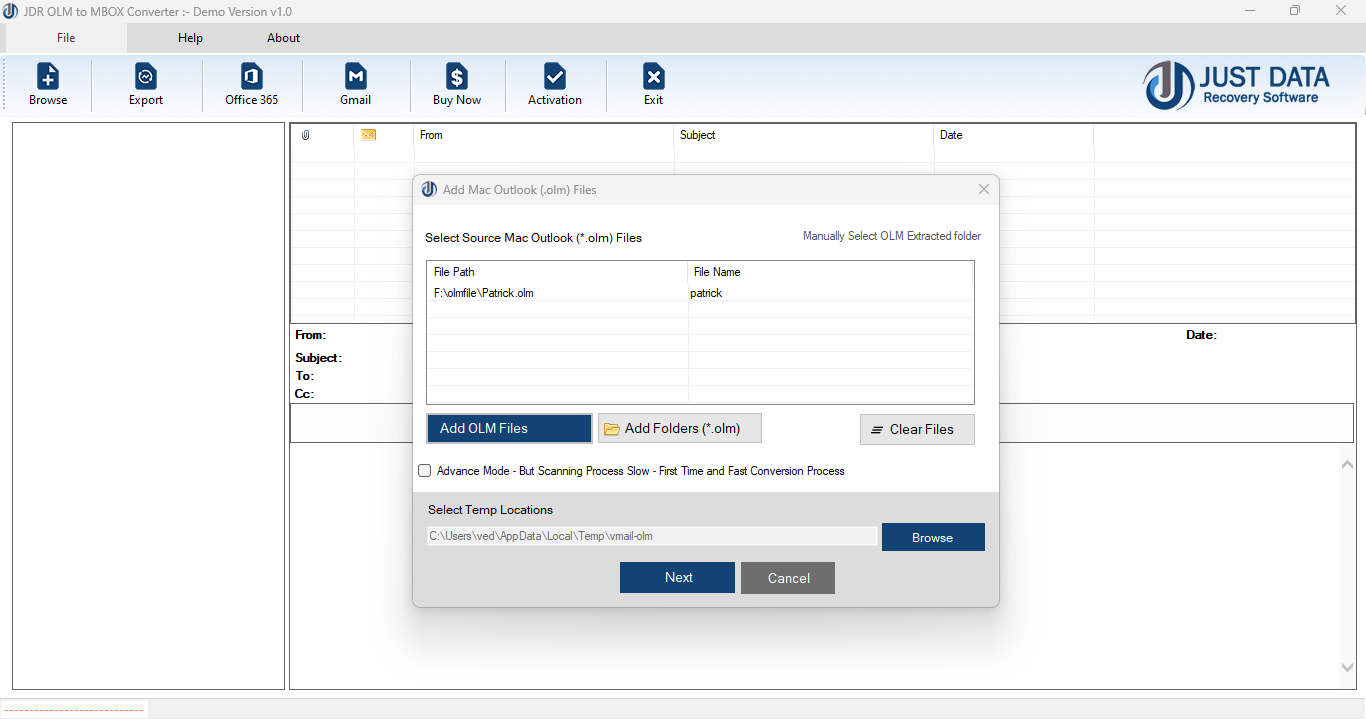This screenshot has width=1366, height=720.
Task: Click the Clear Files button
Action: click(917, 429)
